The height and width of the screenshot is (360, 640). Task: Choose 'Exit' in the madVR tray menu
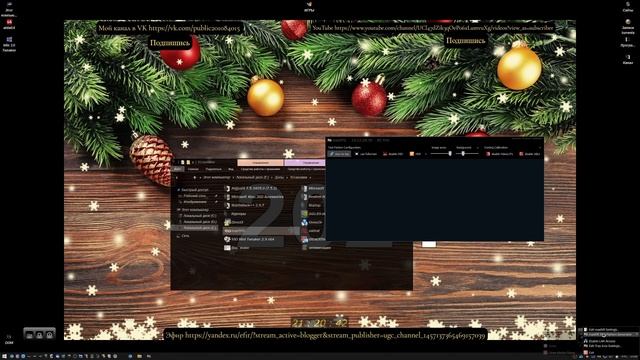589,353
